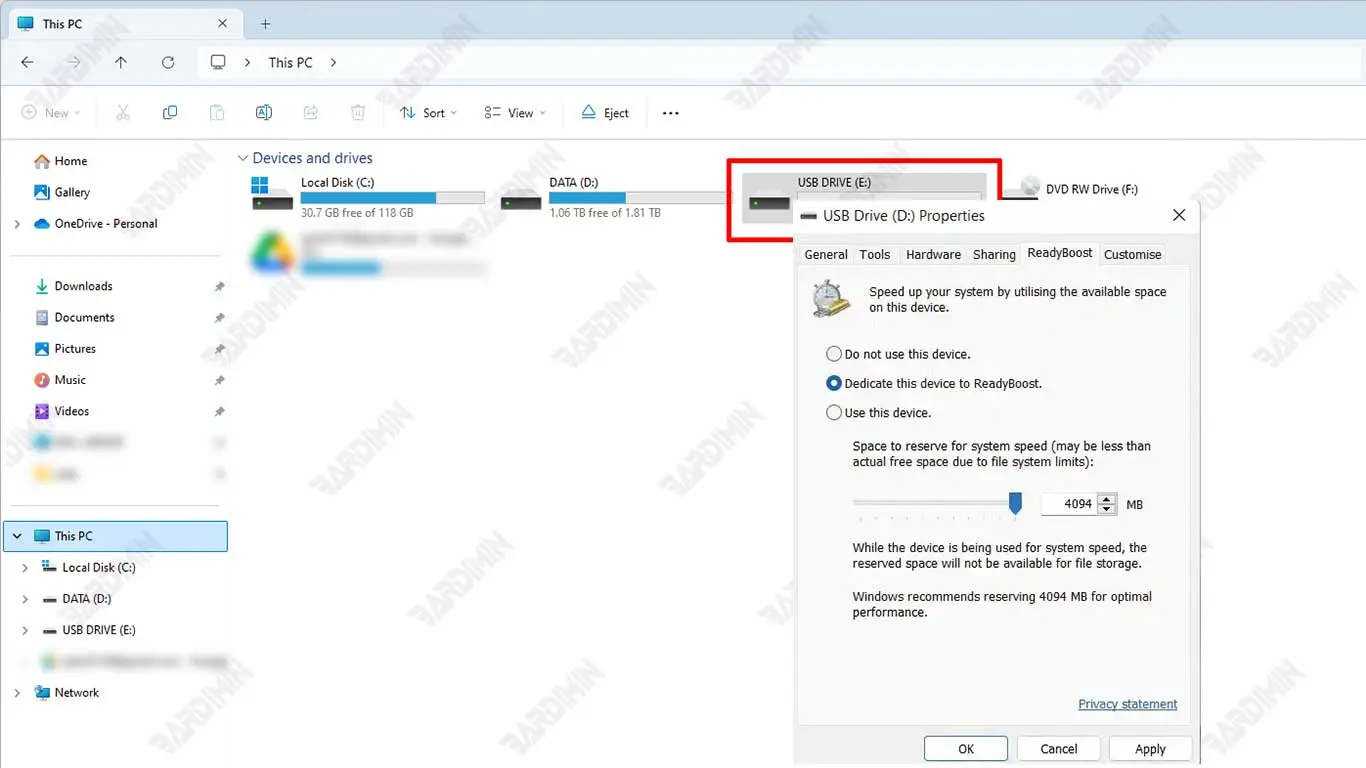The image size is (1366, 768).
Task: Click the Cut scissors icon in toolbar
Action: (123, 113)
